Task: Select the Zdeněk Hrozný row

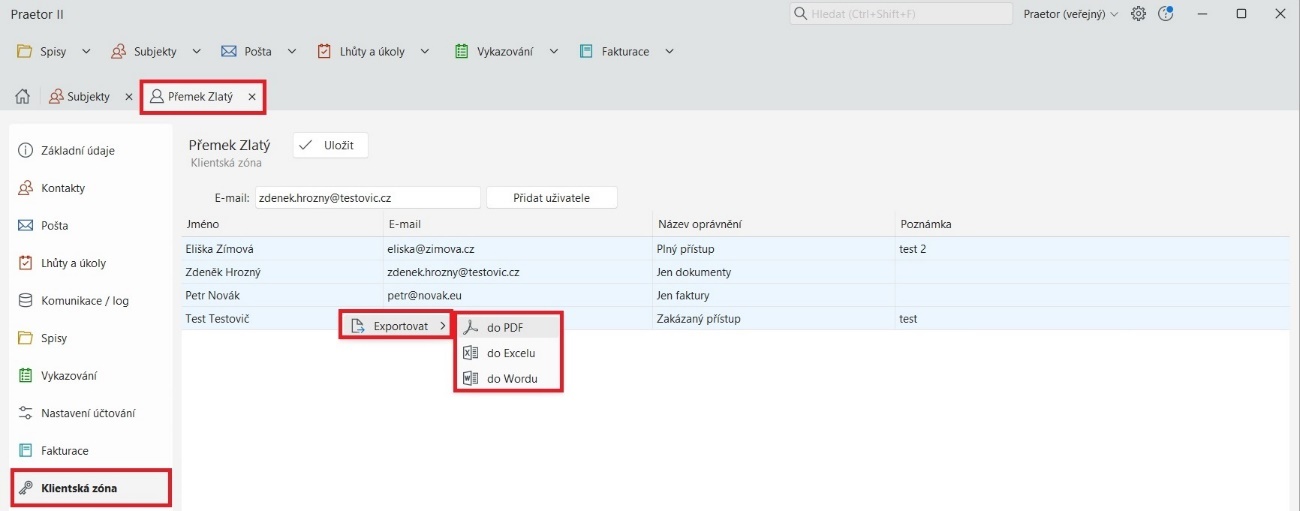Action: (735, 272)
